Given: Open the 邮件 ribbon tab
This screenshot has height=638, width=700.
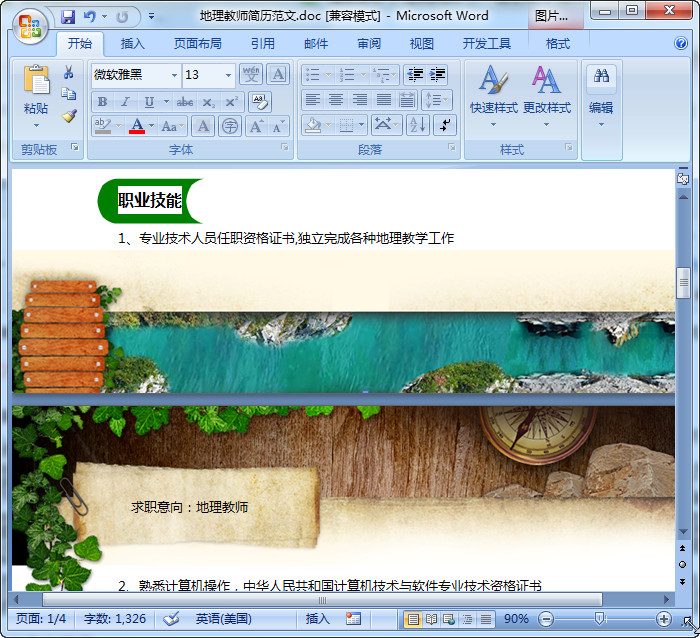Looking at the screenshot, I should pos(316,44).
